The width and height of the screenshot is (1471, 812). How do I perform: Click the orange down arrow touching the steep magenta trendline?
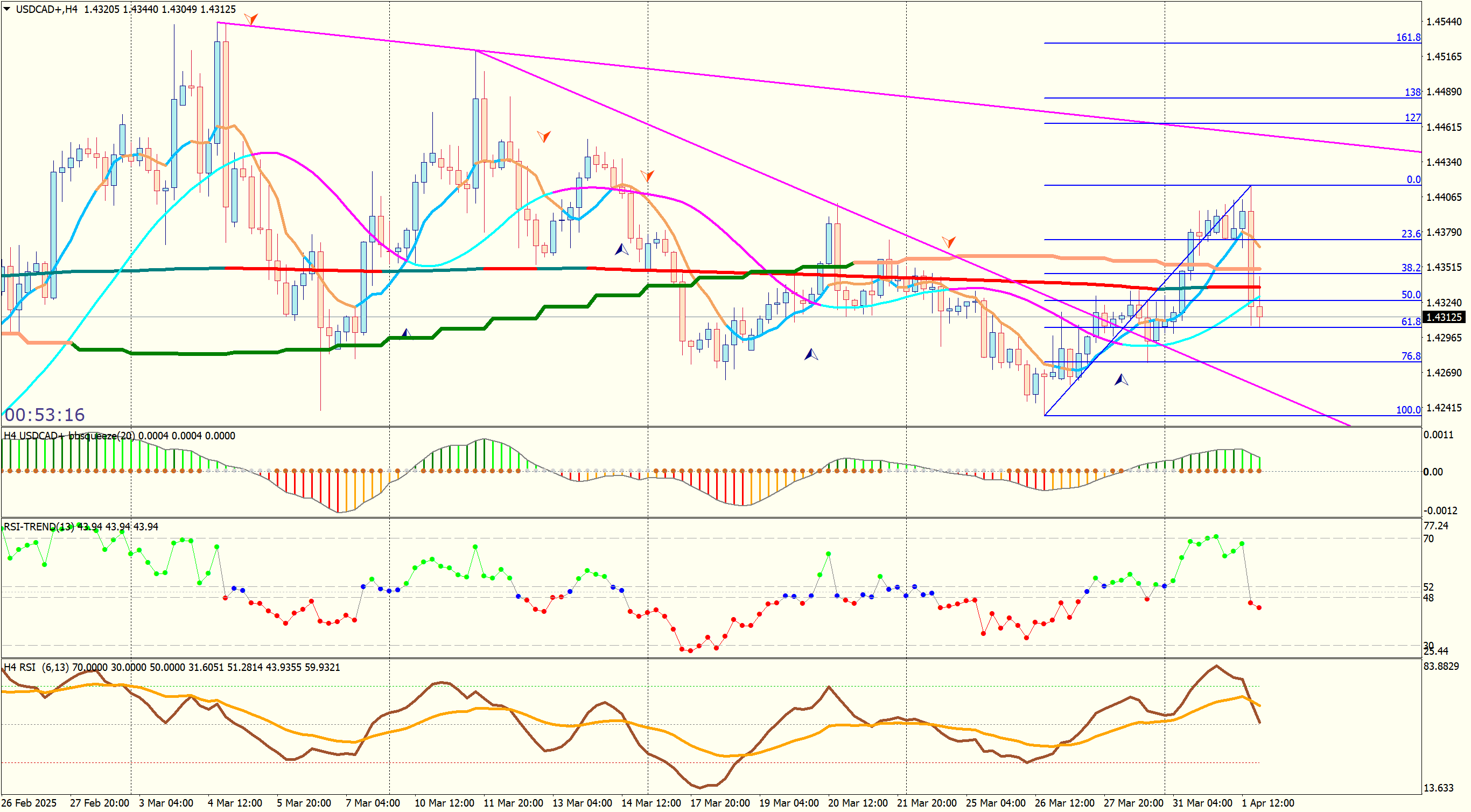tap(949, 242)
